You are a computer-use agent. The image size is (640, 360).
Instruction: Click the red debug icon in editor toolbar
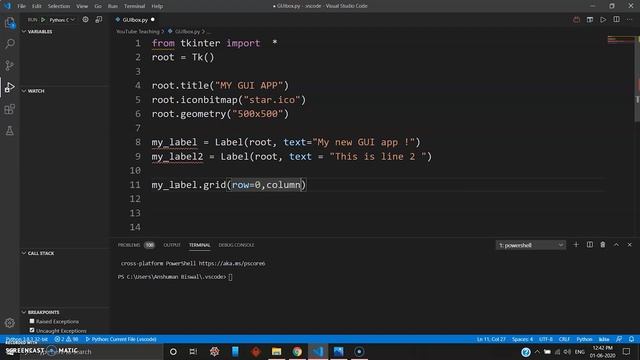tap(576, 20)
